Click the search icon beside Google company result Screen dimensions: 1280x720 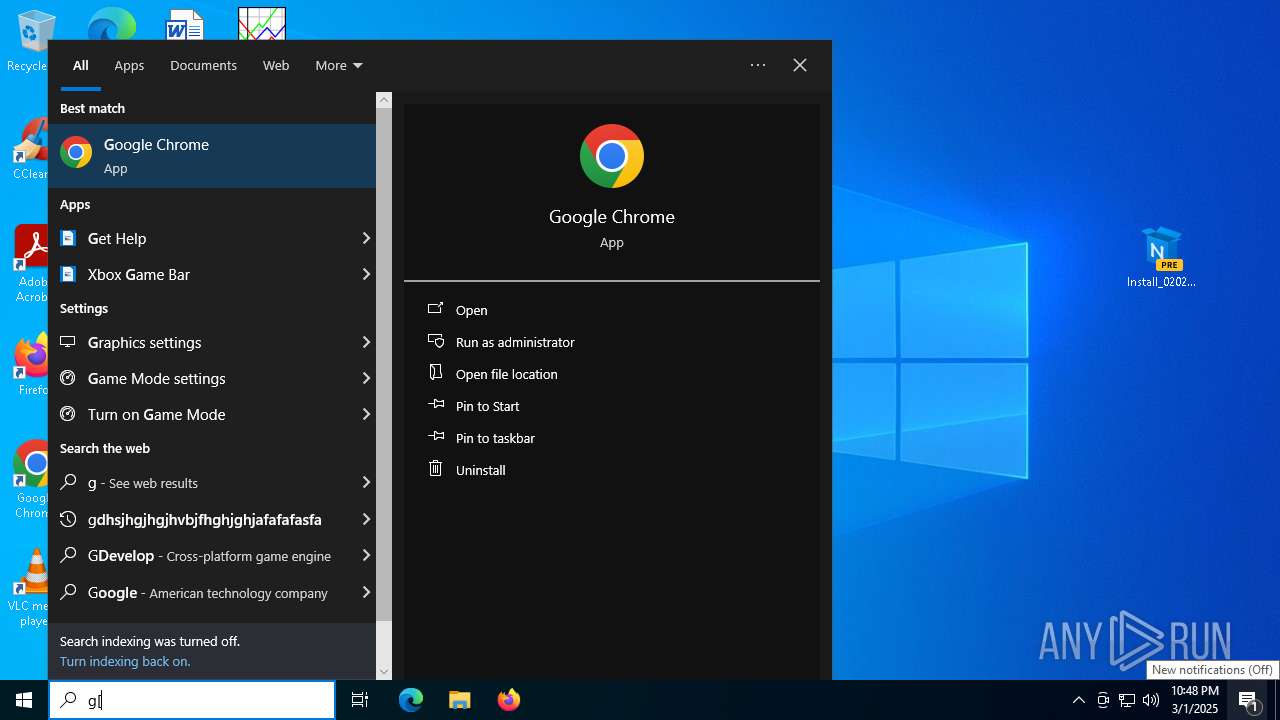coord(68,592)
